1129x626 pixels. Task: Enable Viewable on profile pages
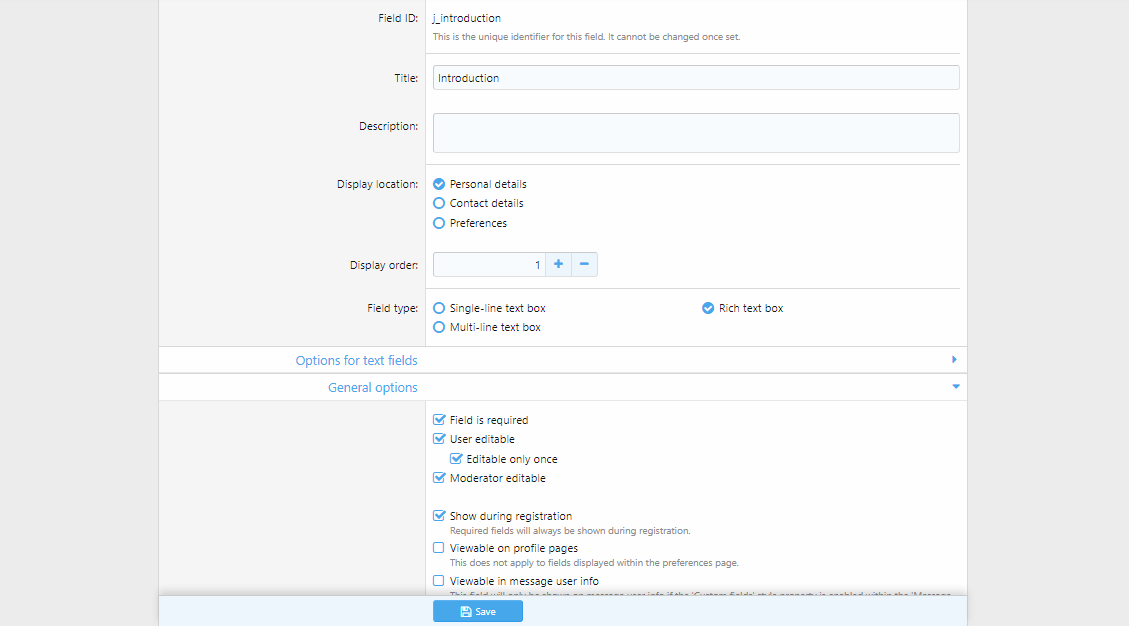pos(439,548)
